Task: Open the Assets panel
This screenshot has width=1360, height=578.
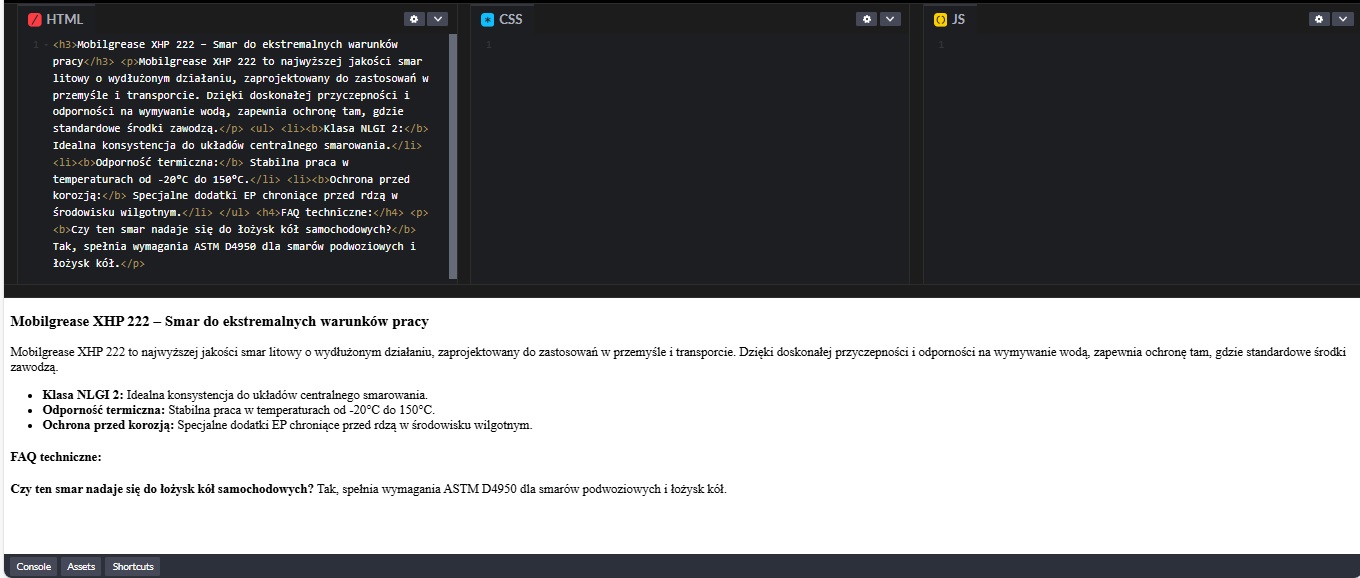Action: pyautogui.click(x=81, y=567)
